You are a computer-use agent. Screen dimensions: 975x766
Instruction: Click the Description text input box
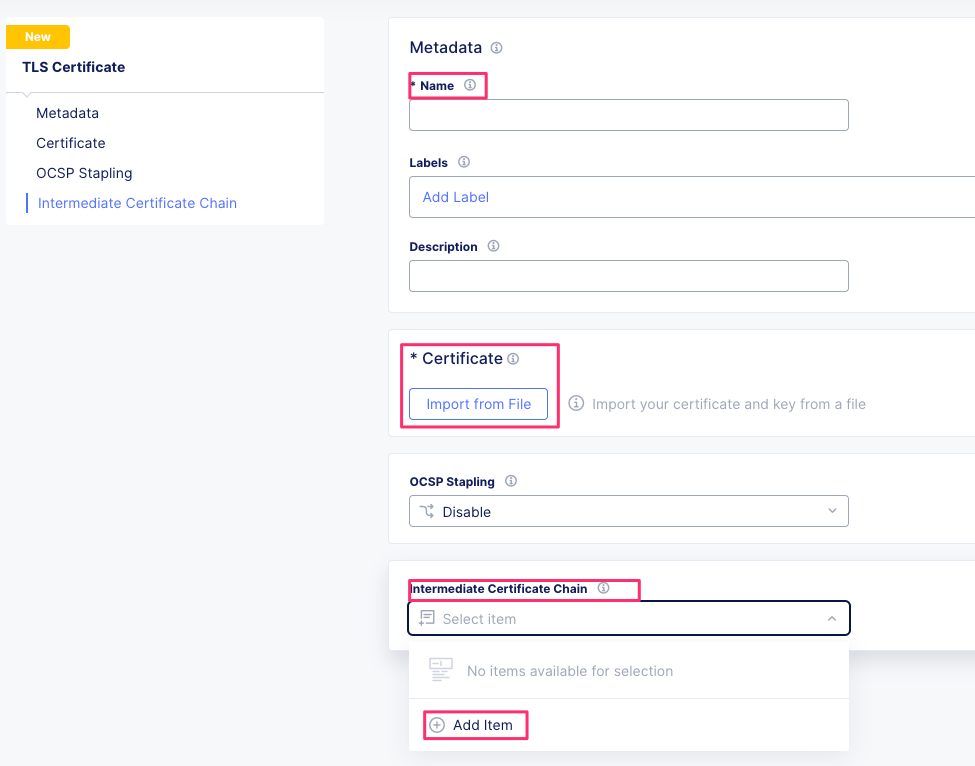[628, 276]
